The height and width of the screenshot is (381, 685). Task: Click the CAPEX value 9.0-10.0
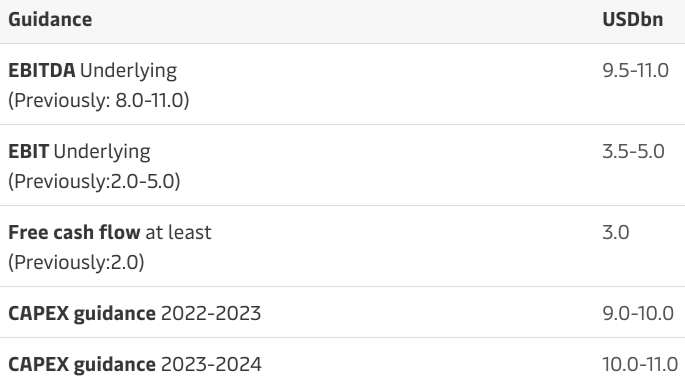pyautogui.click(x=638, y=314)
